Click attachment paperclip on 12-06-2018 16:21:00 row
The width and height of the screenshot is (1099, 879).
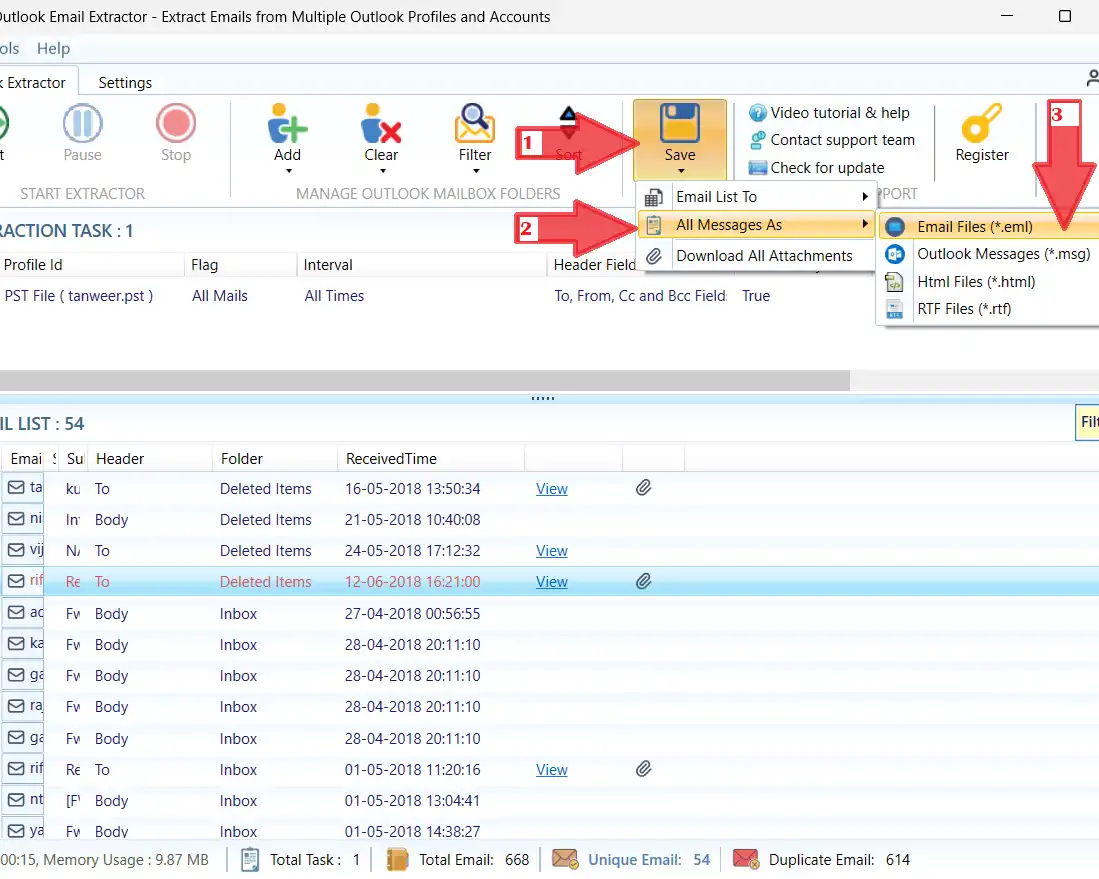[x=643, y=581]
